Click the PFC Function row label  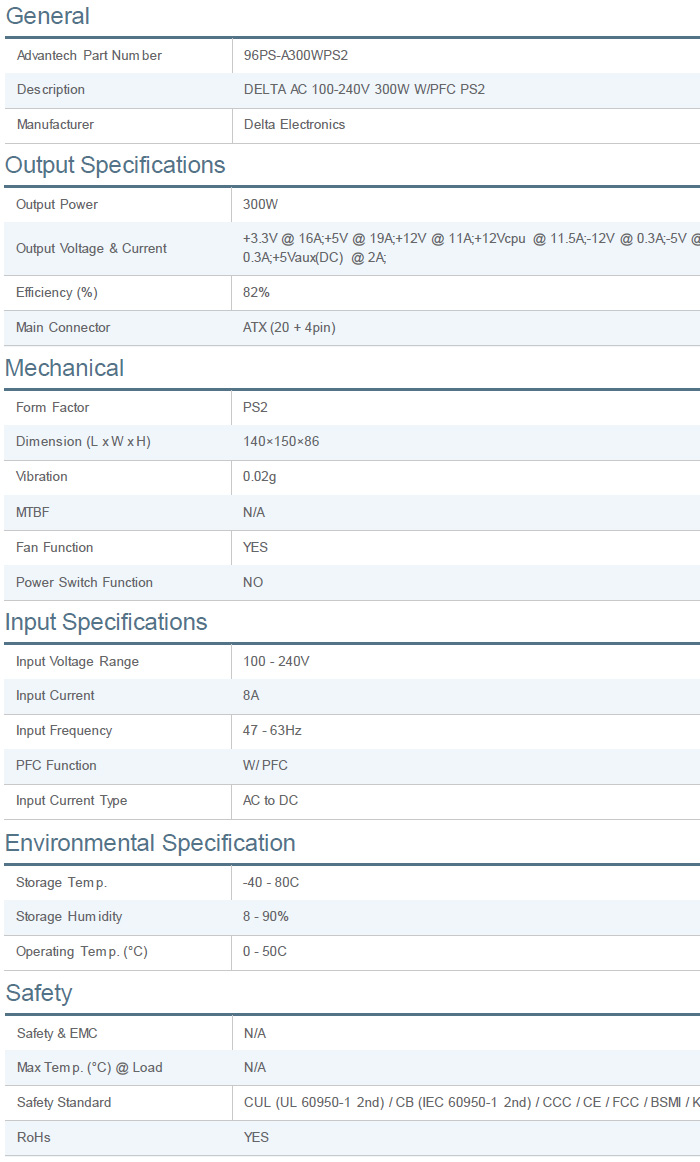56,766
